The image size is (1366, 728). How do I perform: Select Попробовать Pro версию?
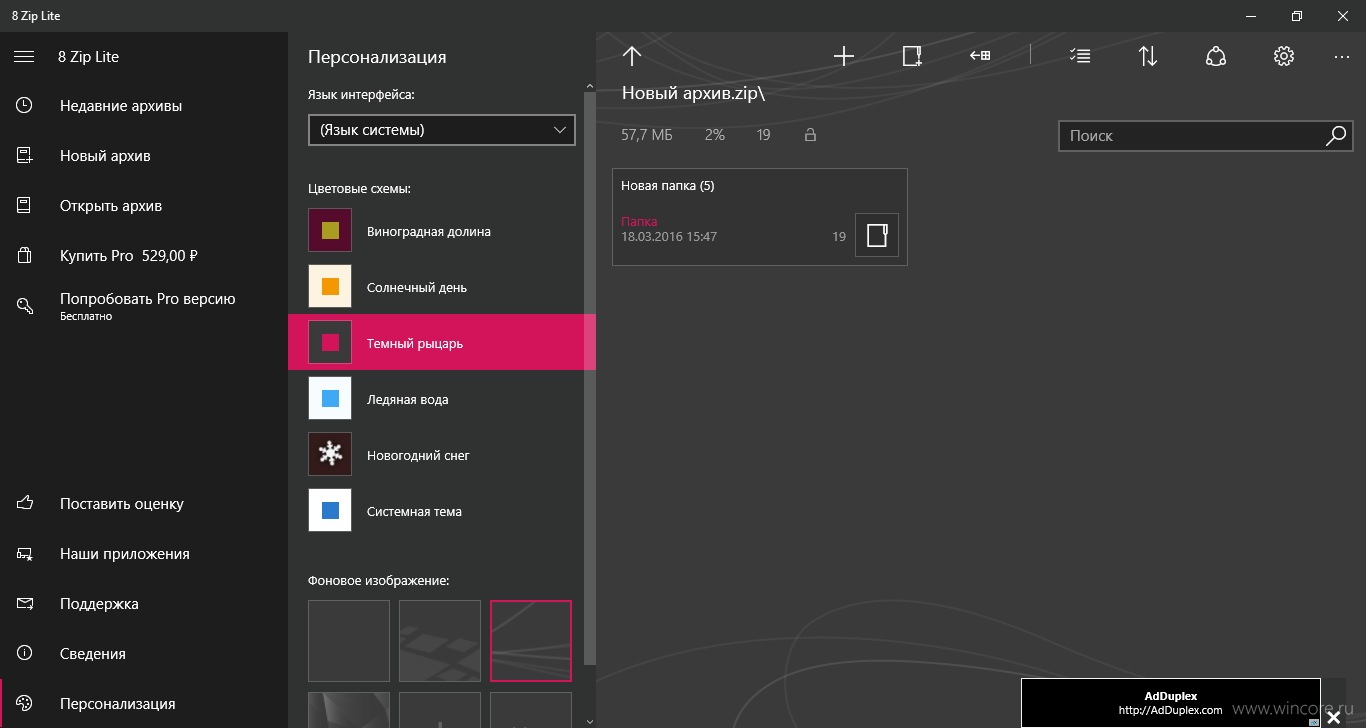[x=144, y=306]
